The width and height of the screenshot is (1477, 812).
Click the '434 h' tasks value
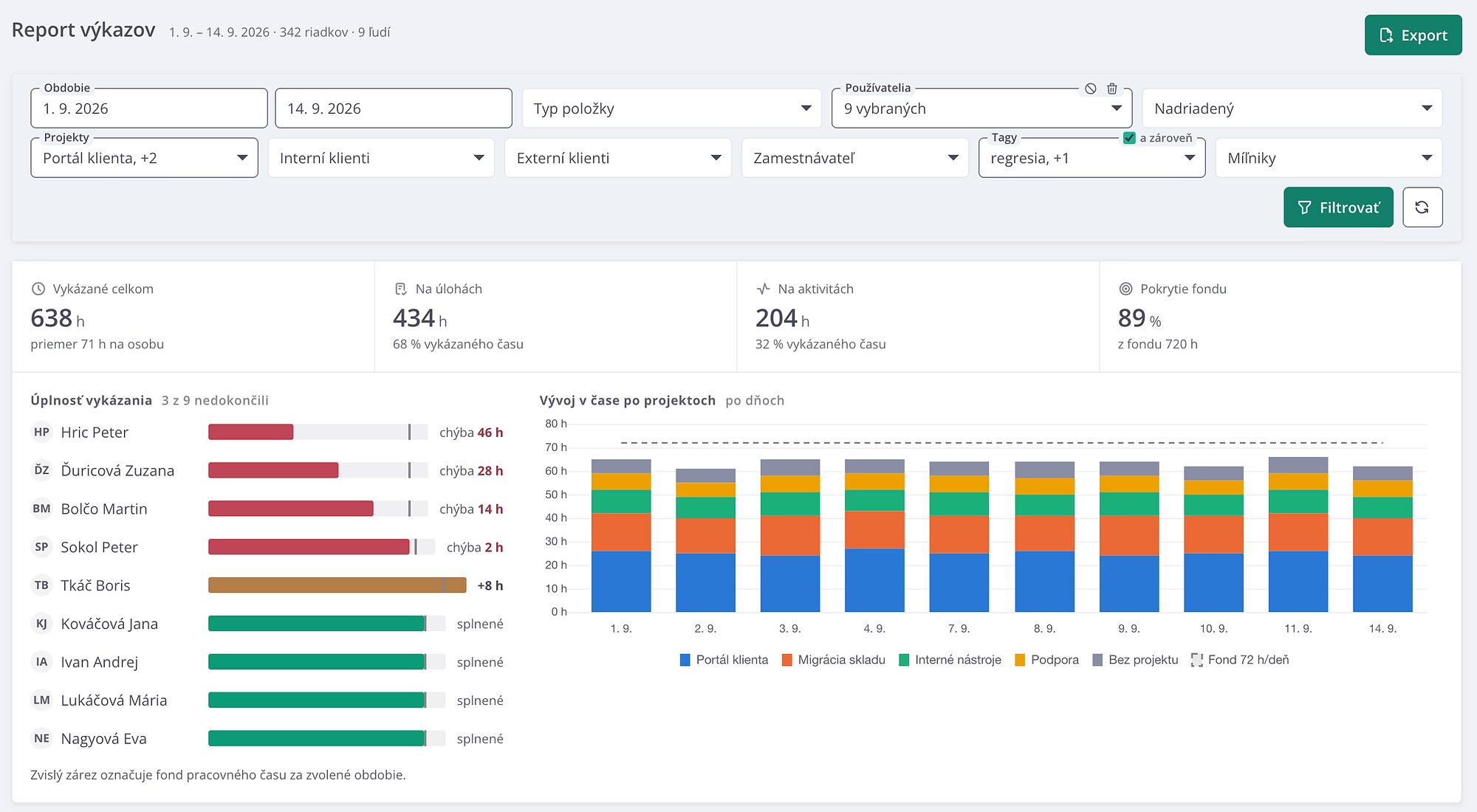[420, 318]
